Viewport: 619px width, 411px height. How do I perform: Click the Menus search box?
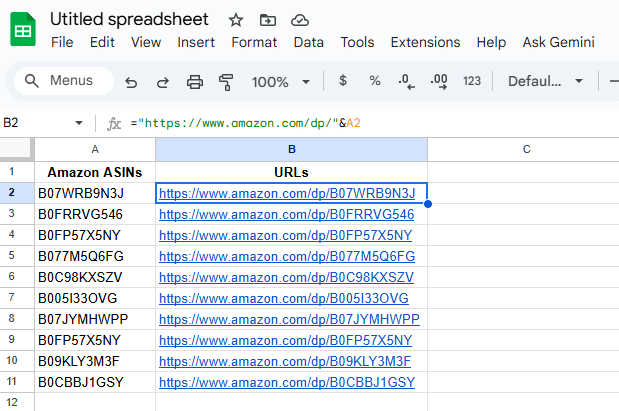60,82
